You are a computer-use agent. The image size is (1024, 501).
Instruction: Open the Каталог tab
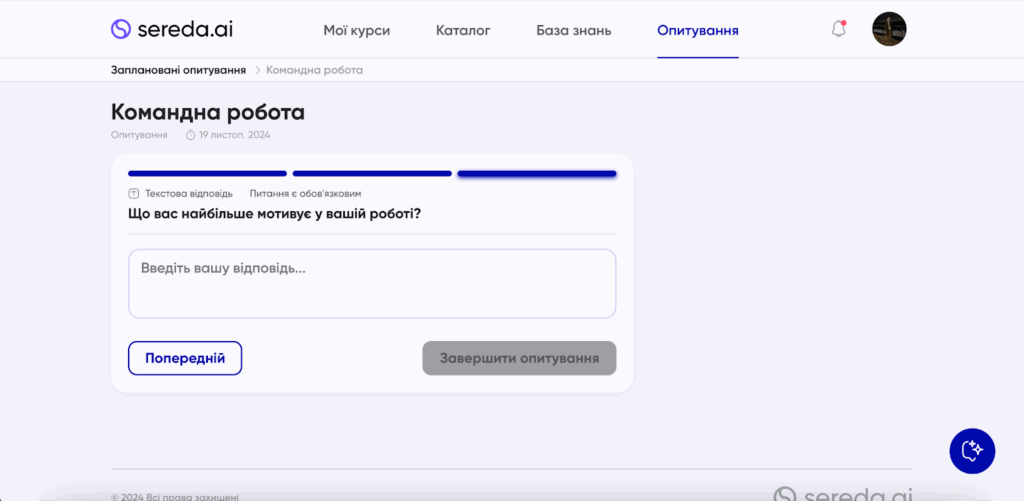463,30
